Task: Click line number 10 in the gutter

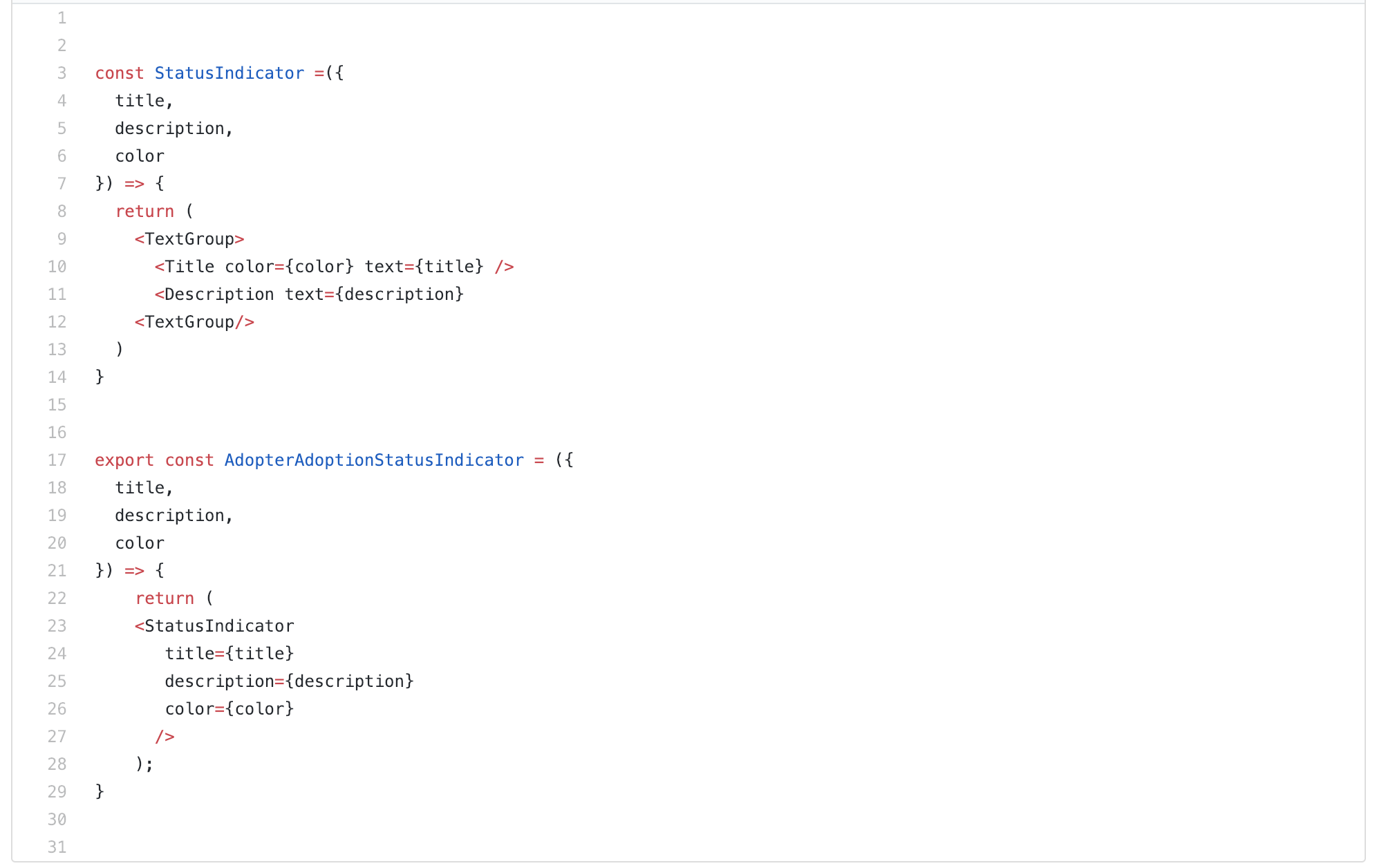Action: click(57, 267)
